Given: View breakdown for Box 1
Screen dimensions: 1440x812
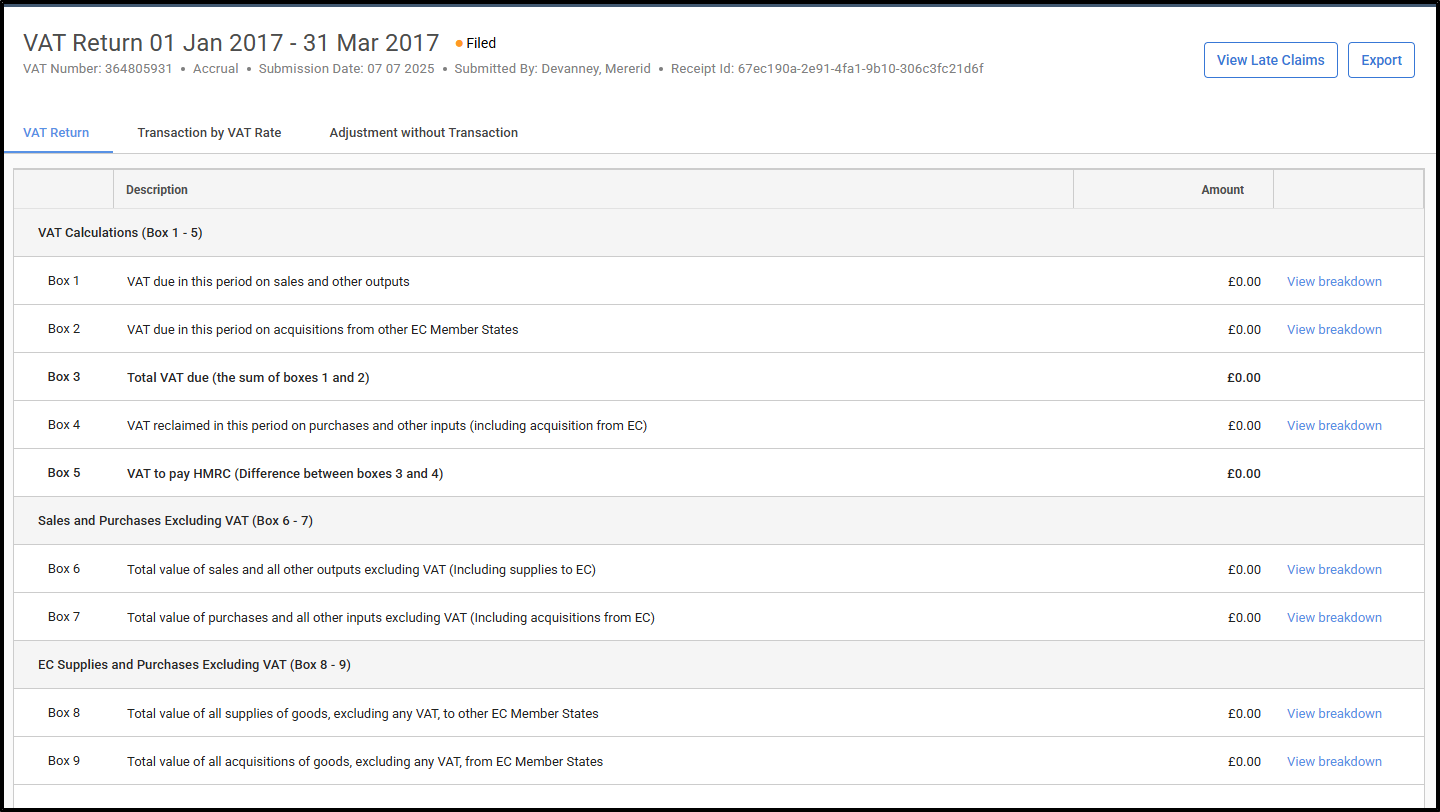Looking at the screenshot, I should [1334, 281].
